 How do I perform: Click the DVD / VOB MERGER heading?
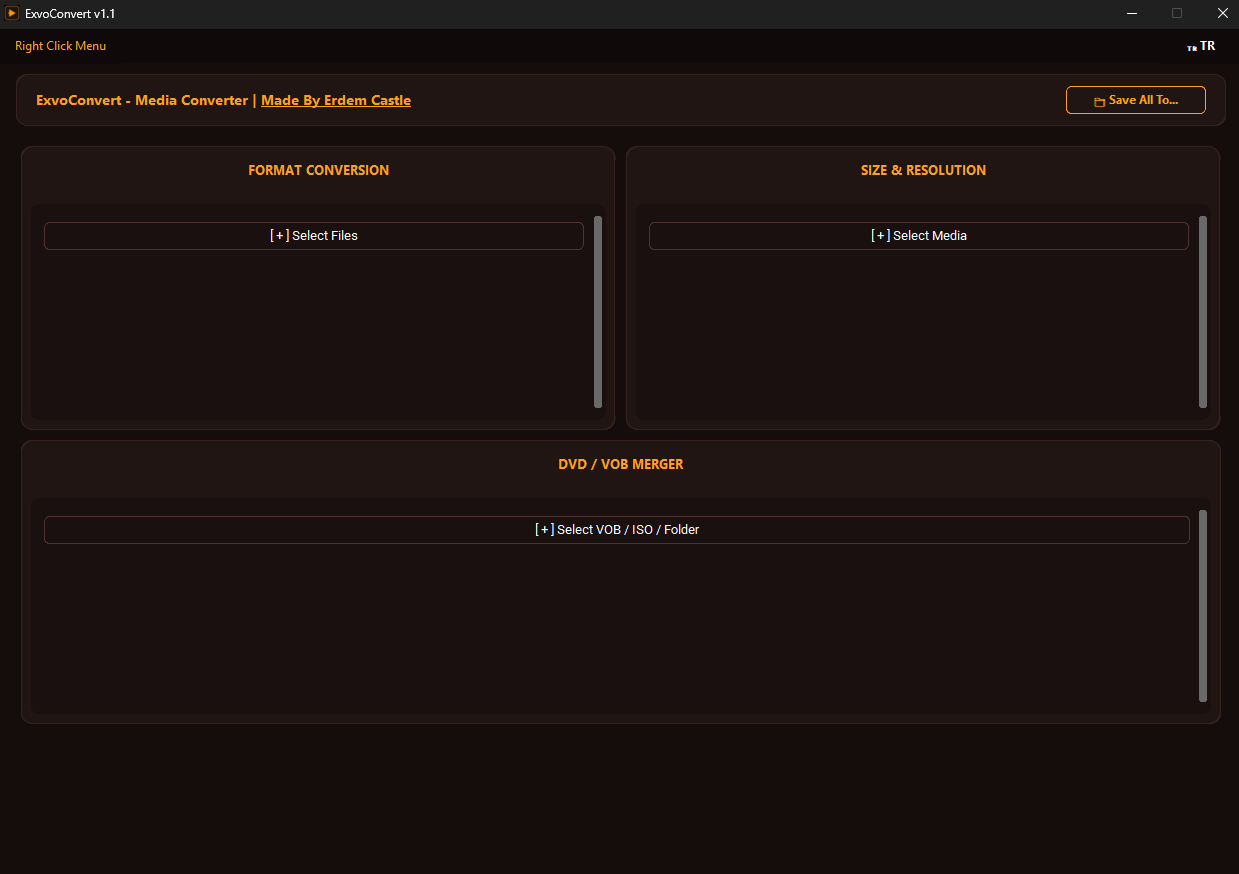tap(621, 464)
